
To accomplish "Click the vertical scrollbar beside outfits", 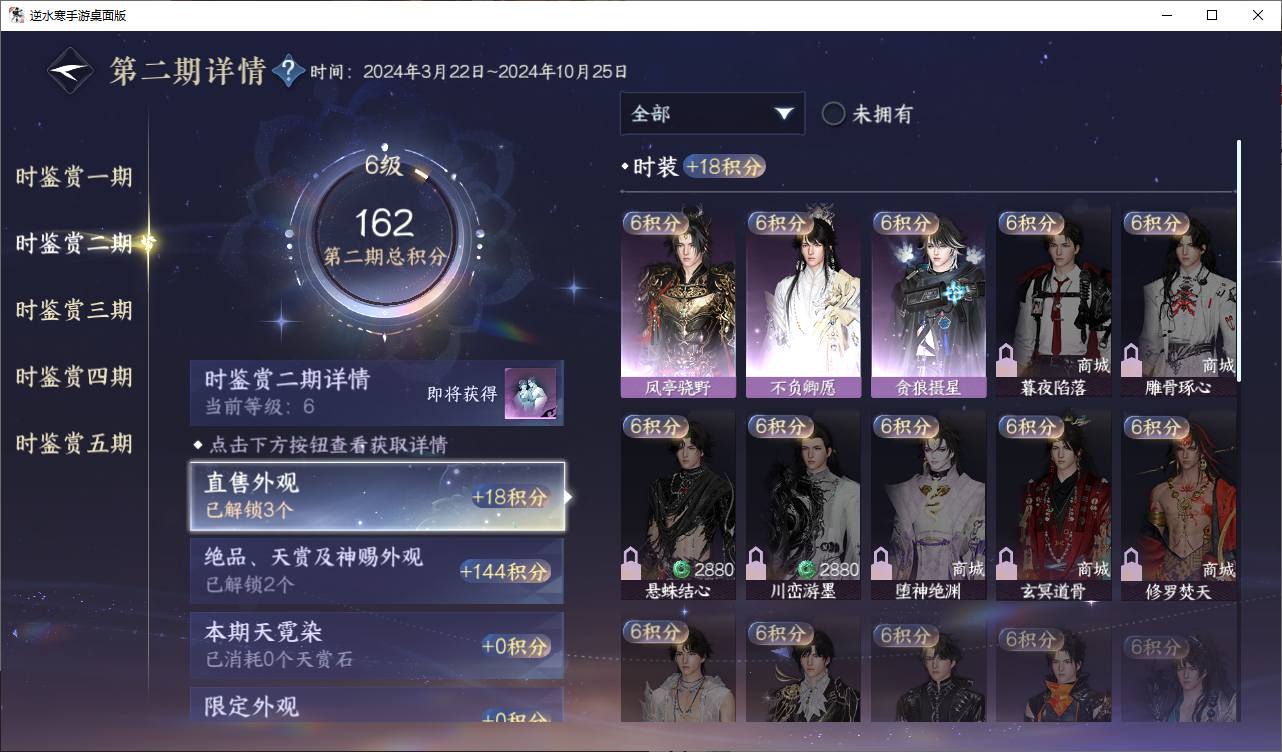I will [1240, 260].
